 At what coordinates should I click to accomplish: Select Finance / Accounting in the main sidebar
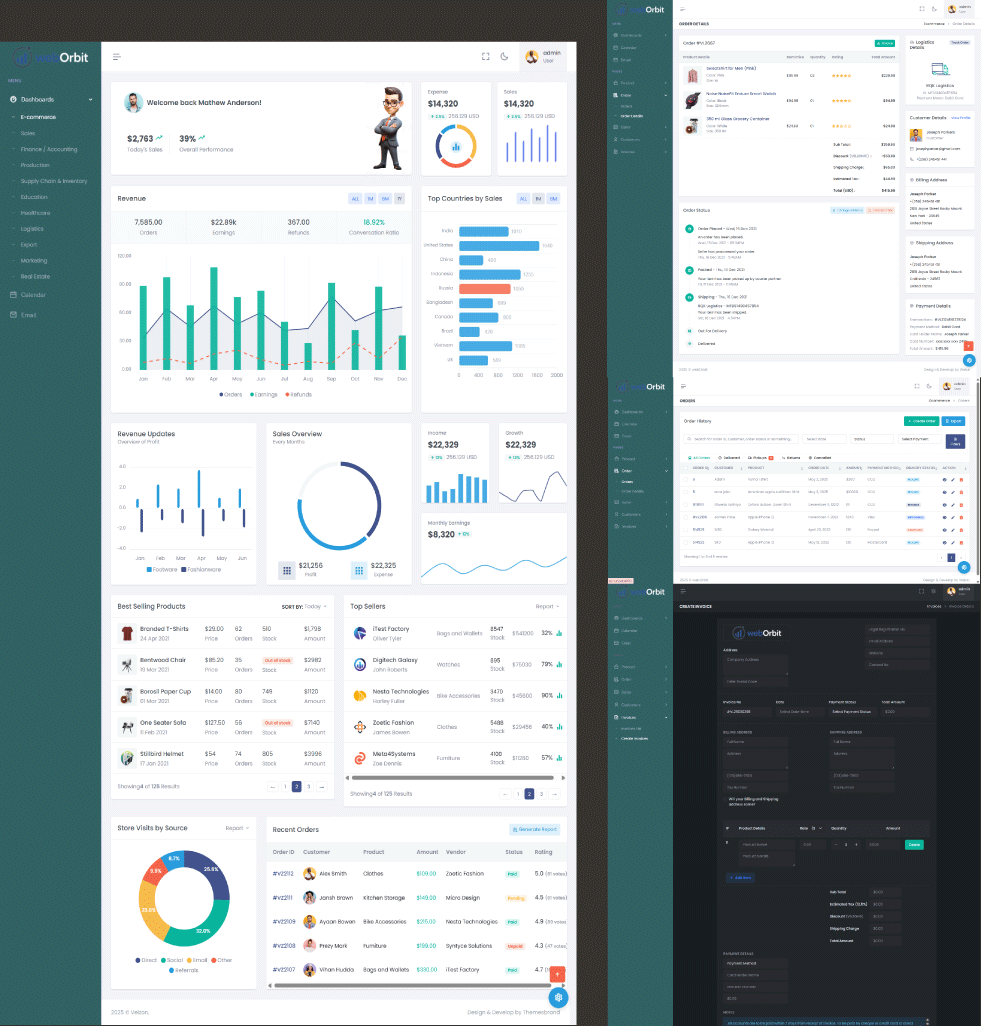tap(49, 149)
